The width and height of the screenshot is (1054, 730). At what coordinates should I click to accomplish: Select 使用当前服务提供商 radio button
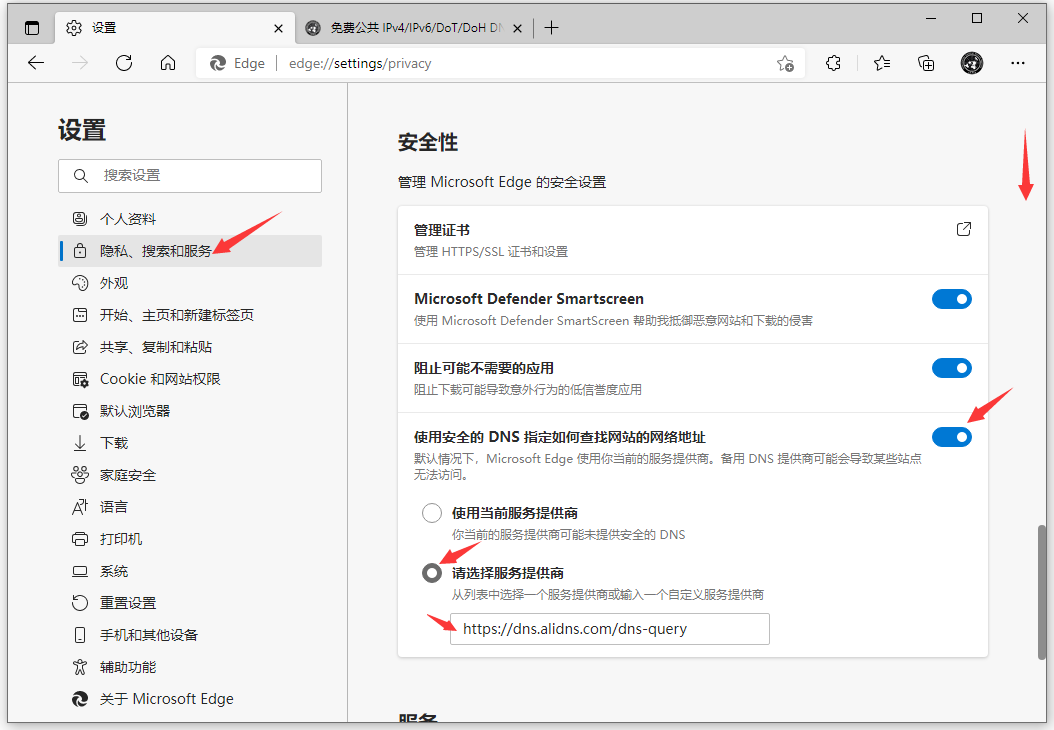click(432, 513)
